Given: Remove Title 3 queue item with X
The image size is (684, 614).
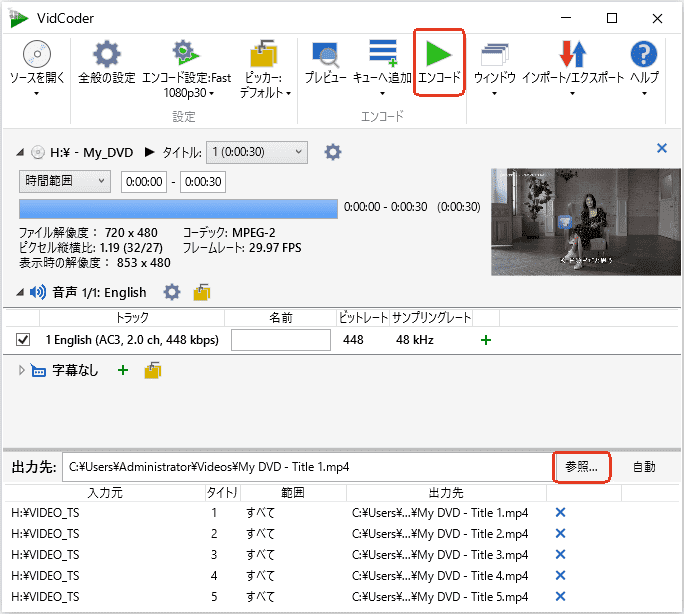Looking at the screenshot, I should point(560,554).
